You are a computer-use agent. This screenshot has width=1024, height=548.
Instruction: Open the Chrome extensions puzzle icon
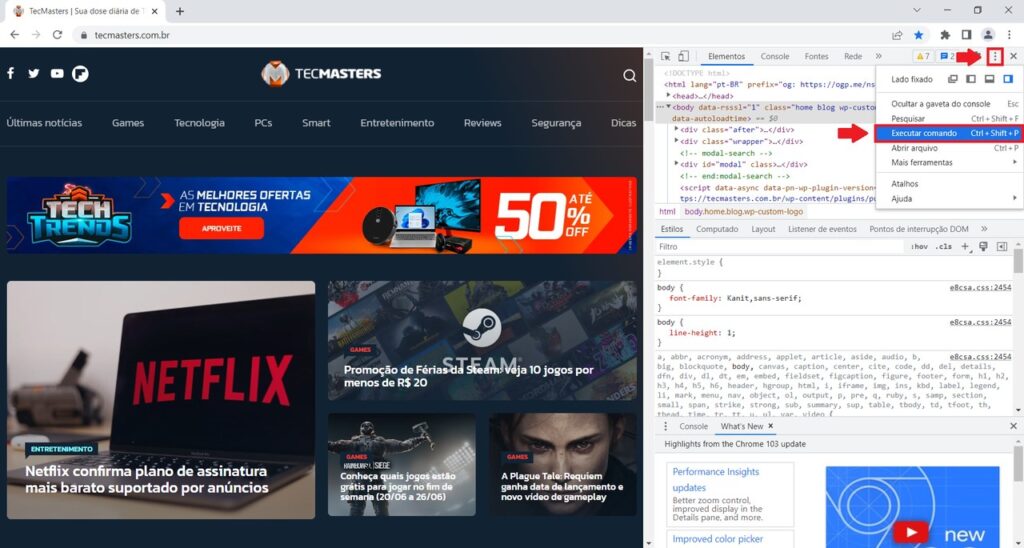(x=944, y=35)
